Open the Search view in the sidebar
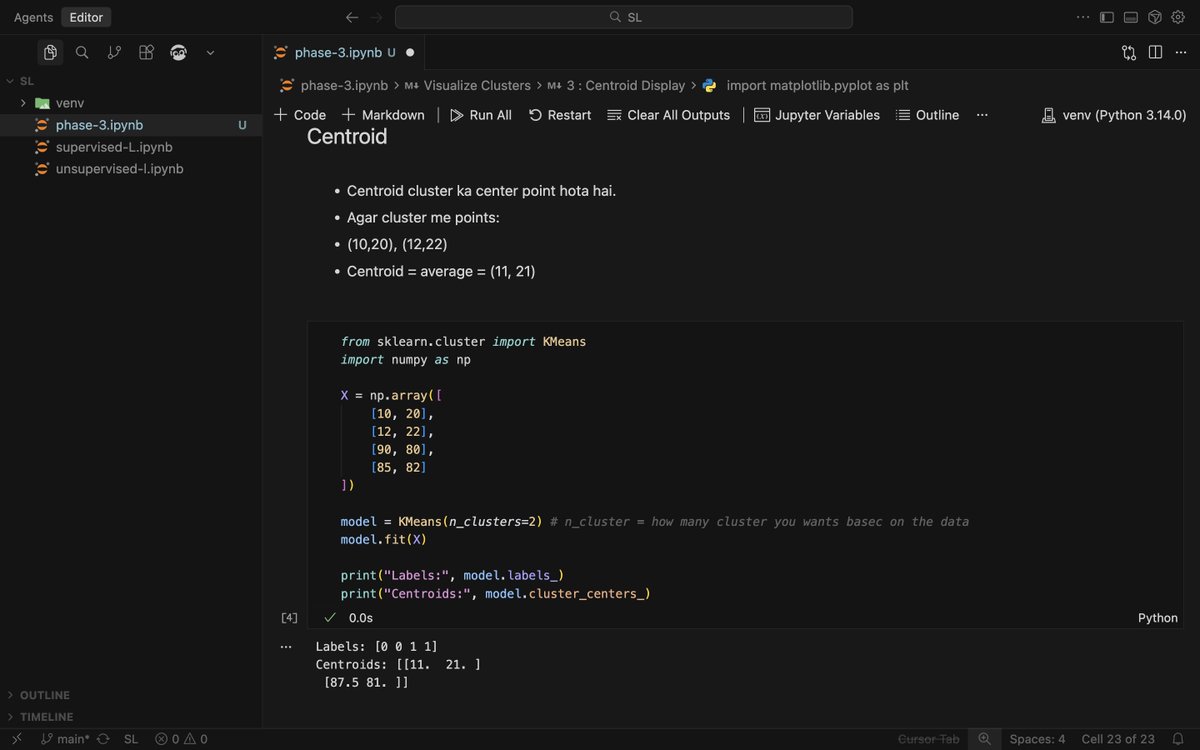The width and height of the screenshot is (1200, 750). click(82, 52)
